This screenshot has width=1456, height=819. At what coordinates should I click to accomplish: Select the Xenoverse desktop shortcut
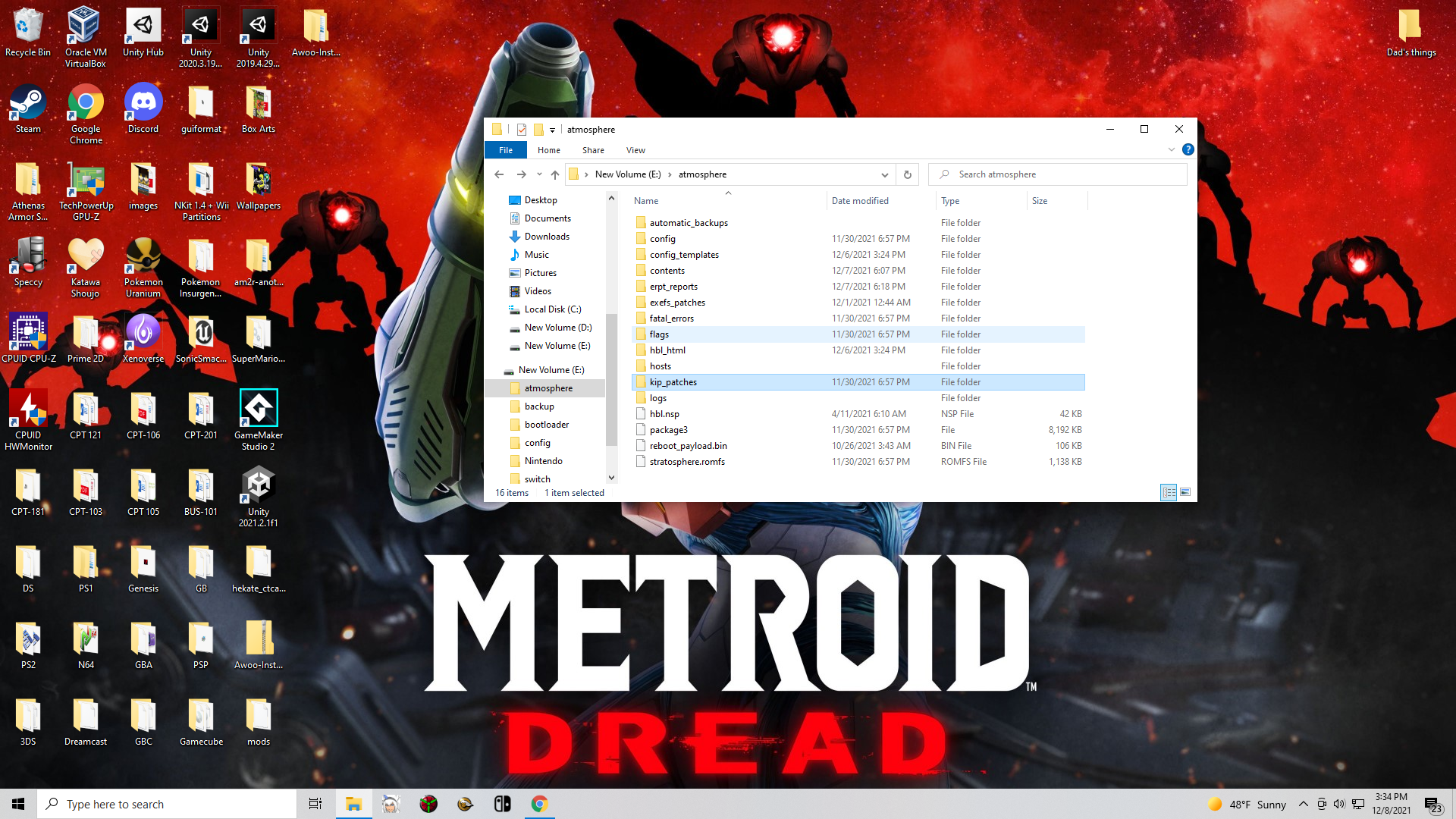[x=143, y=338]
